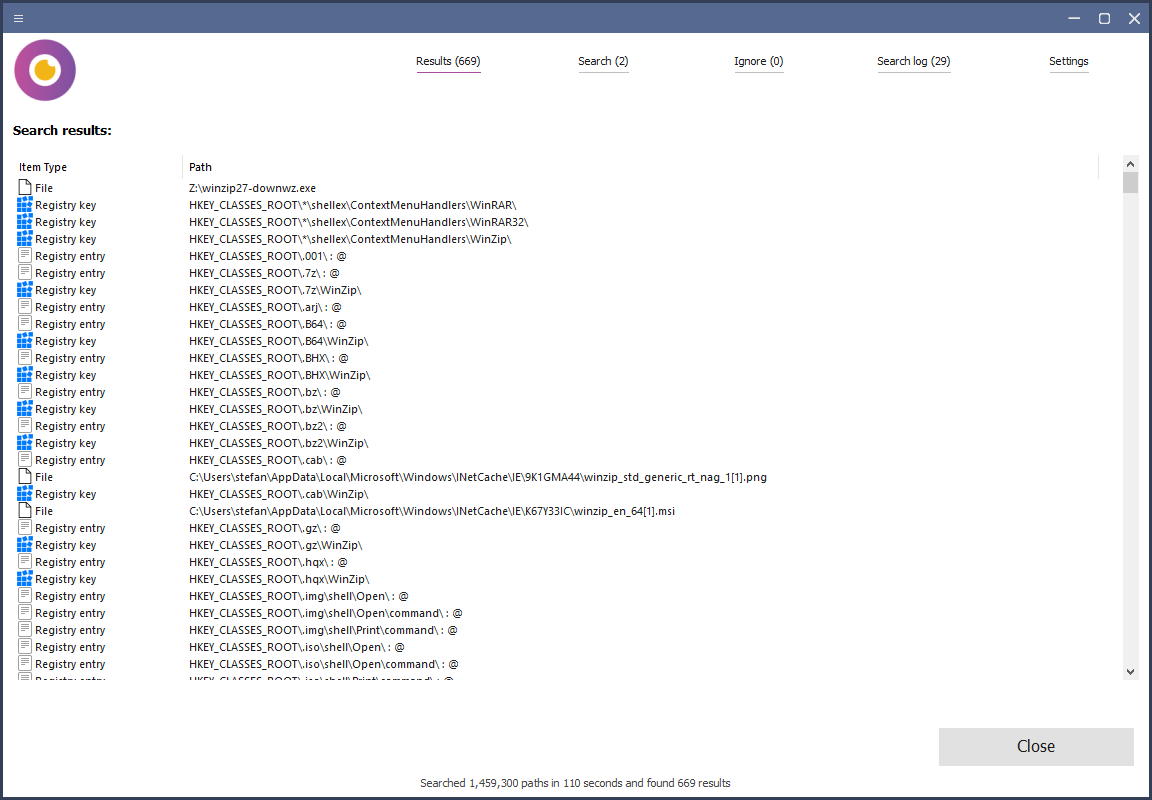Click registry entry icon for .hqx\ : @
The image size is (1152, 800).
coord(25,562)
